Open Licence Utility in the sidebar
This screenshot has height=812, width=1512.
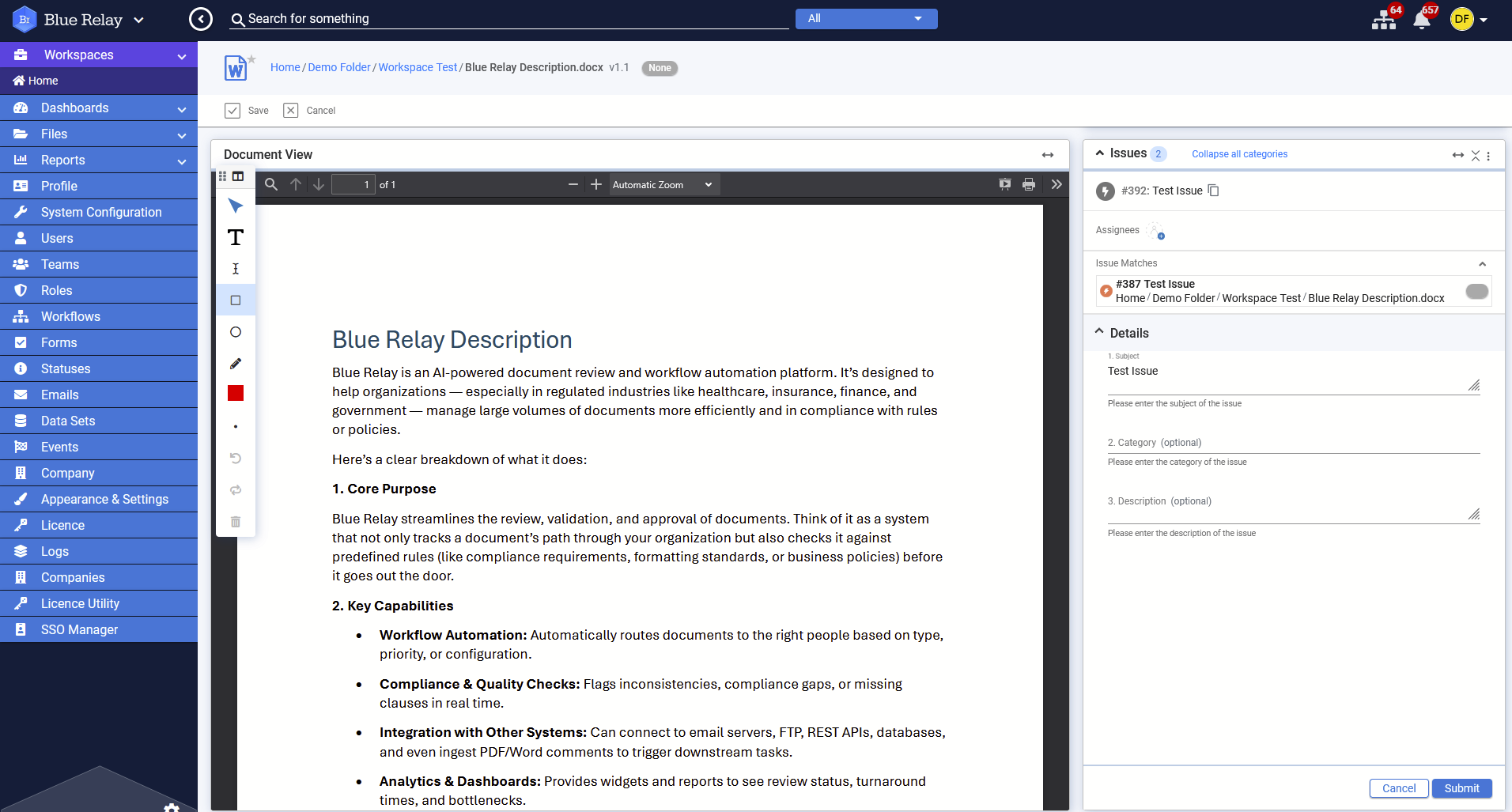click(x=99, y=604)
